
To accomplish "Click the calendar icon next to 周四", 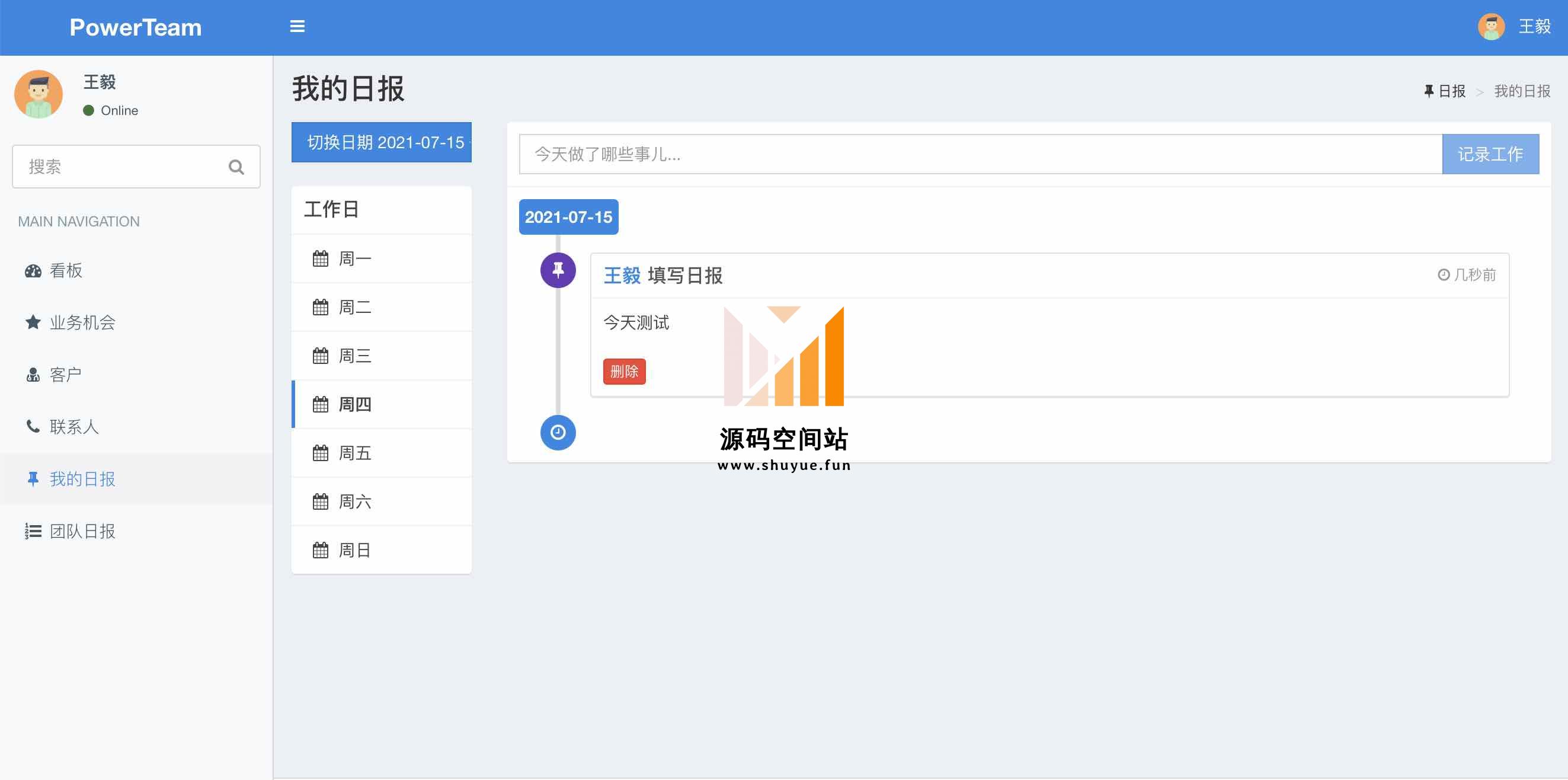I will (320, 404).
